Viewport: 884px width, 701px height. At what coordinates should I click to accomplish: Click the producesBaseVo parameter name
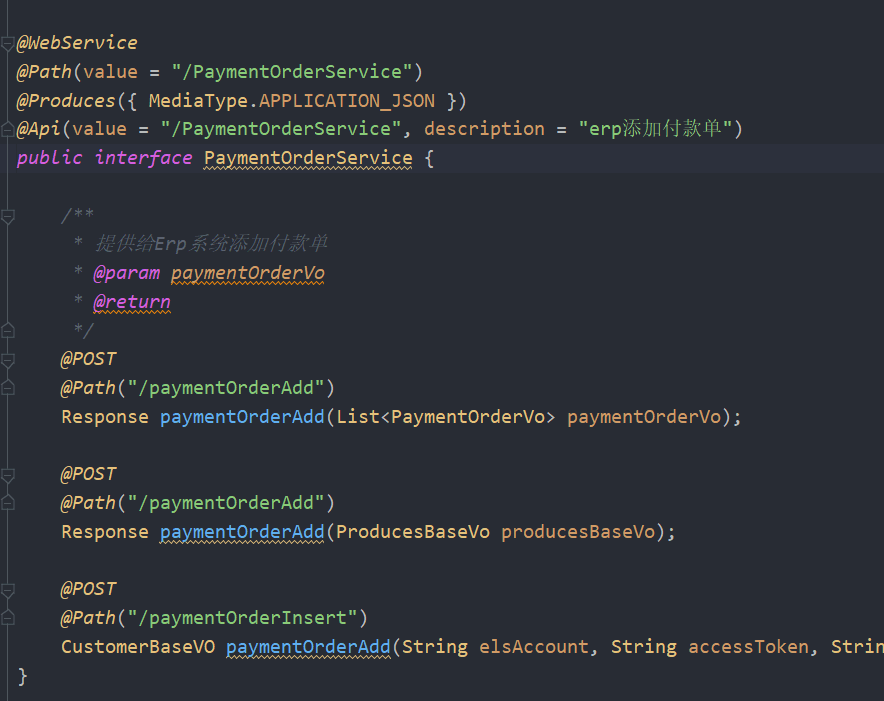pos(578,532)
